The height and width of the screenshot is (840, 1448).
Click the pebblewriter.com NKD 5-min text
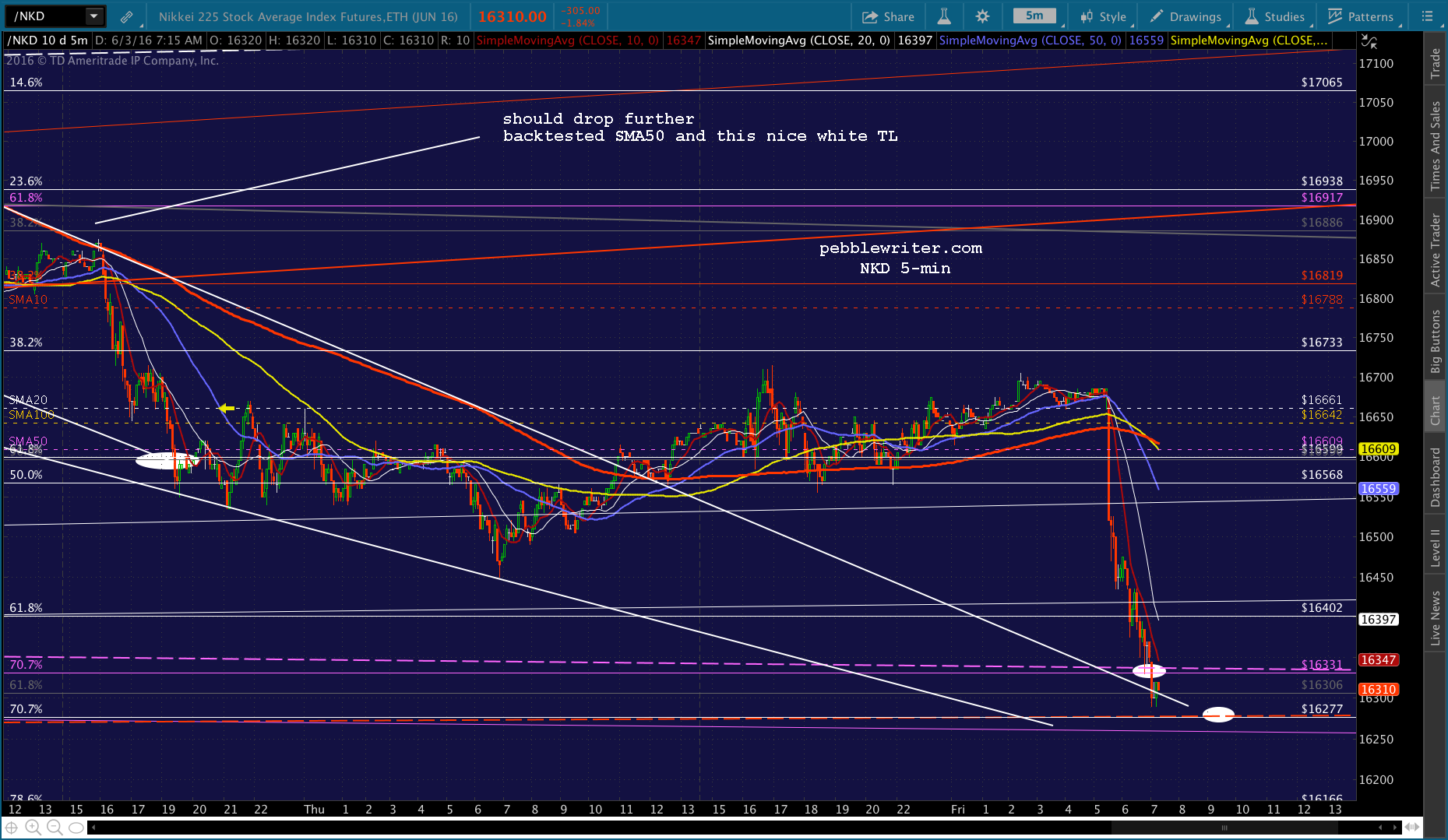901,258
